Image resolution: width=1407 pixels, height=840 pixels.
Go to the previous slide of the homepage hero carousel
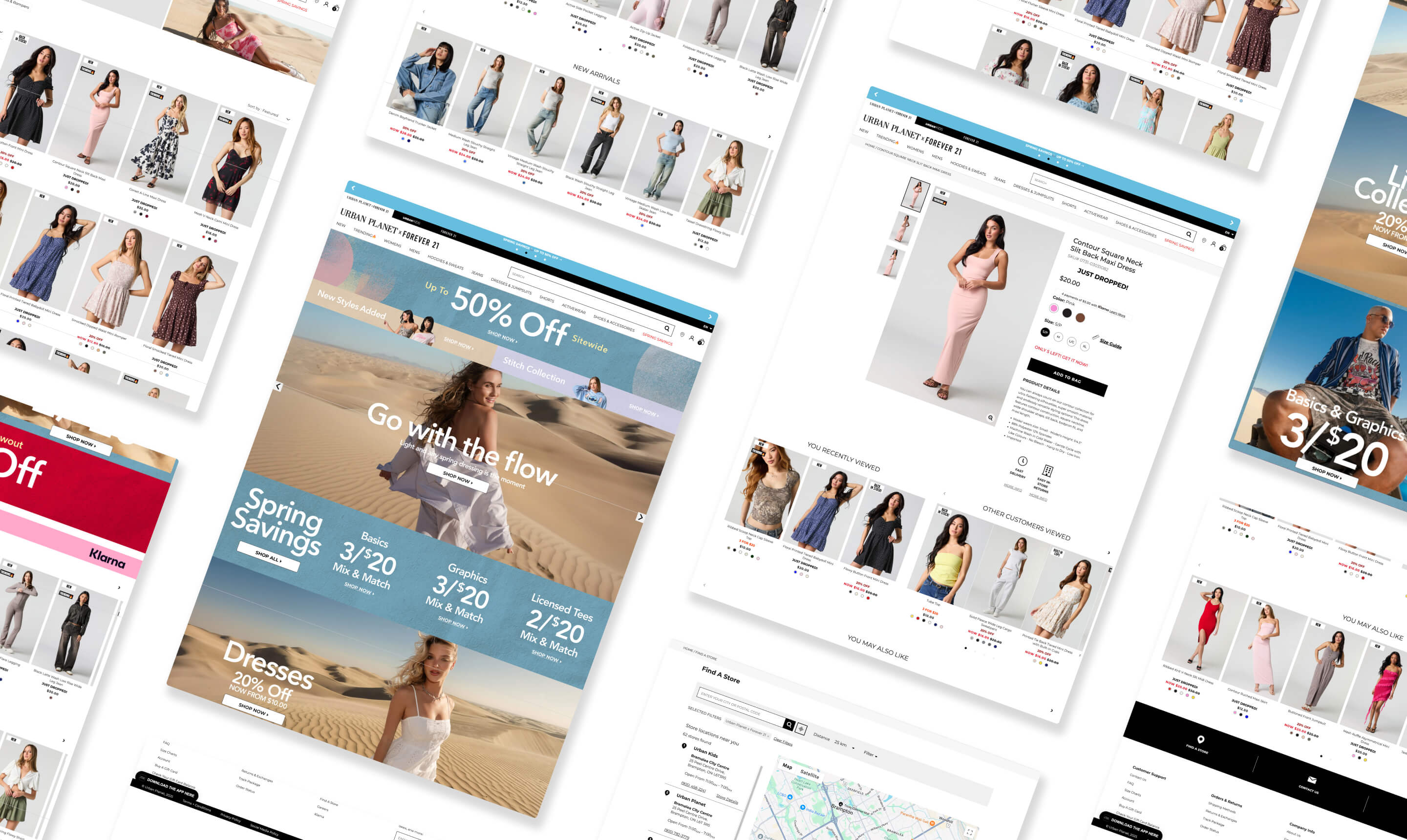tap(278, 386)
